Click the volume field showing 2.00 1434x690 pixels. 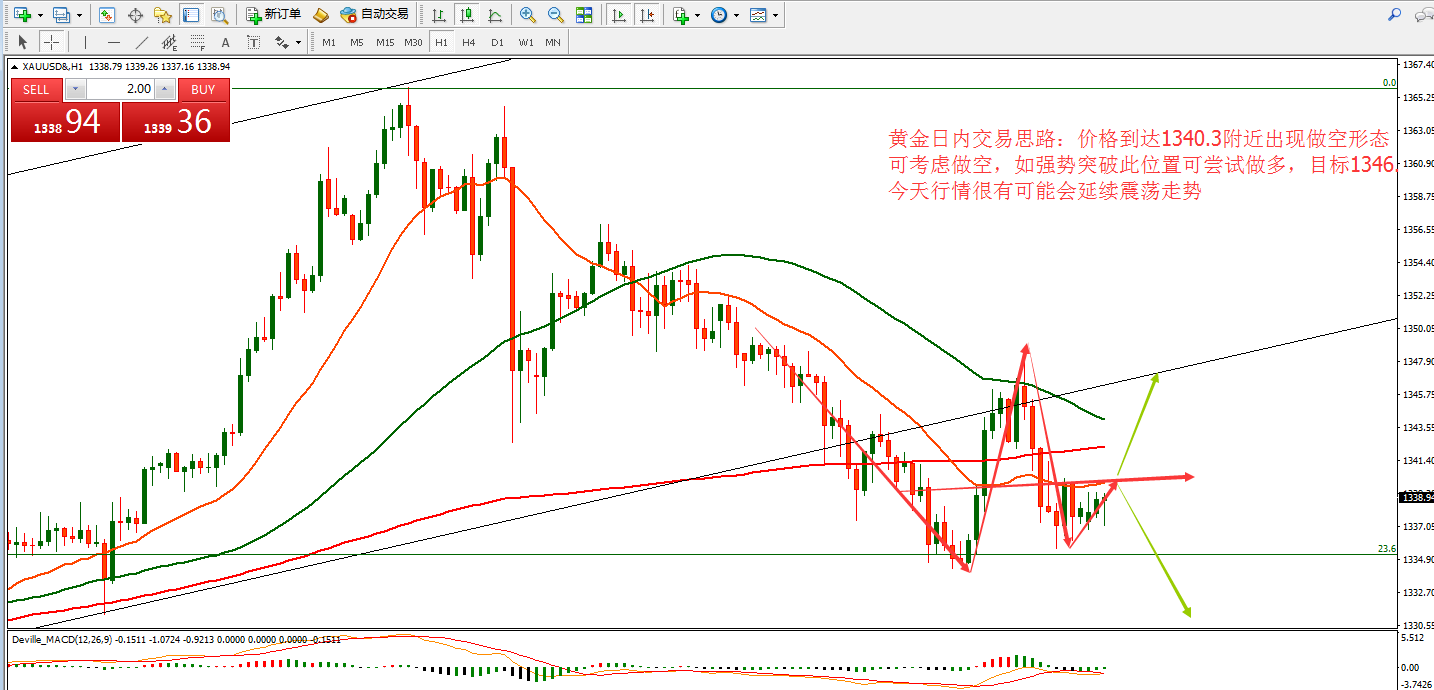pyautogui.click(x=121, y=89)
